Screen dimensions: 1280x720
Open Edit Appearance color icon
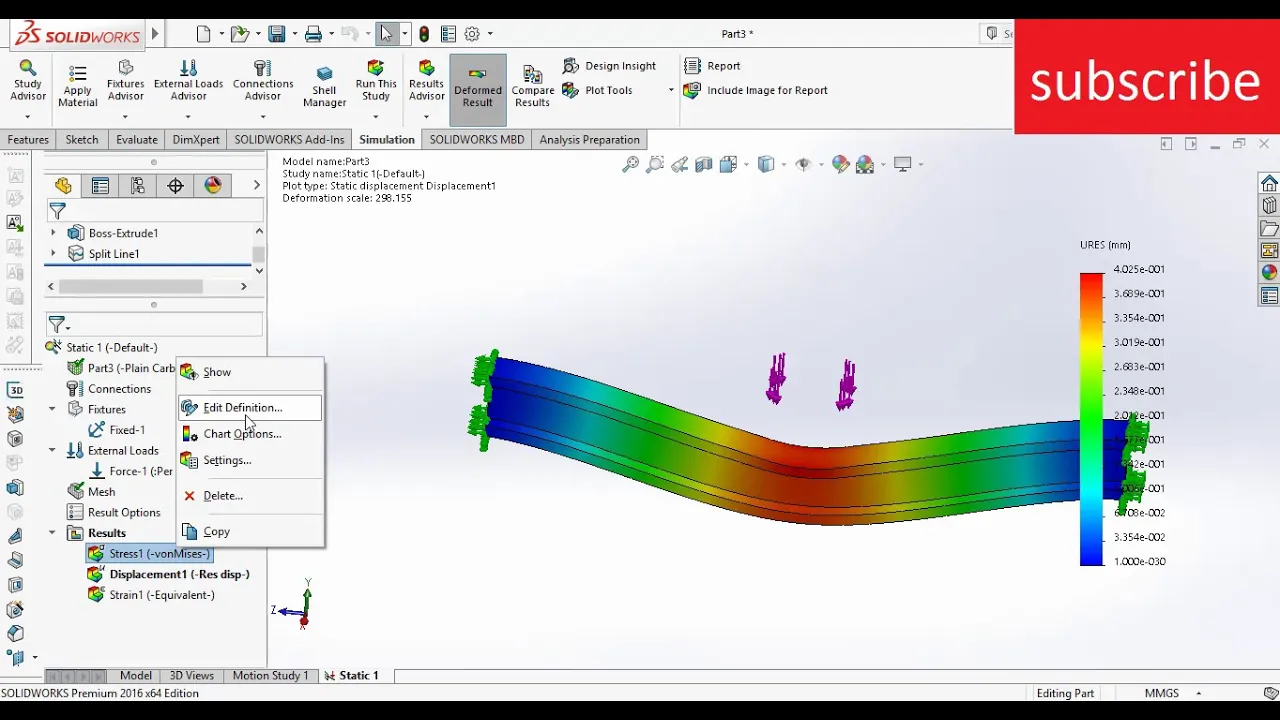(x=840, y=165)
